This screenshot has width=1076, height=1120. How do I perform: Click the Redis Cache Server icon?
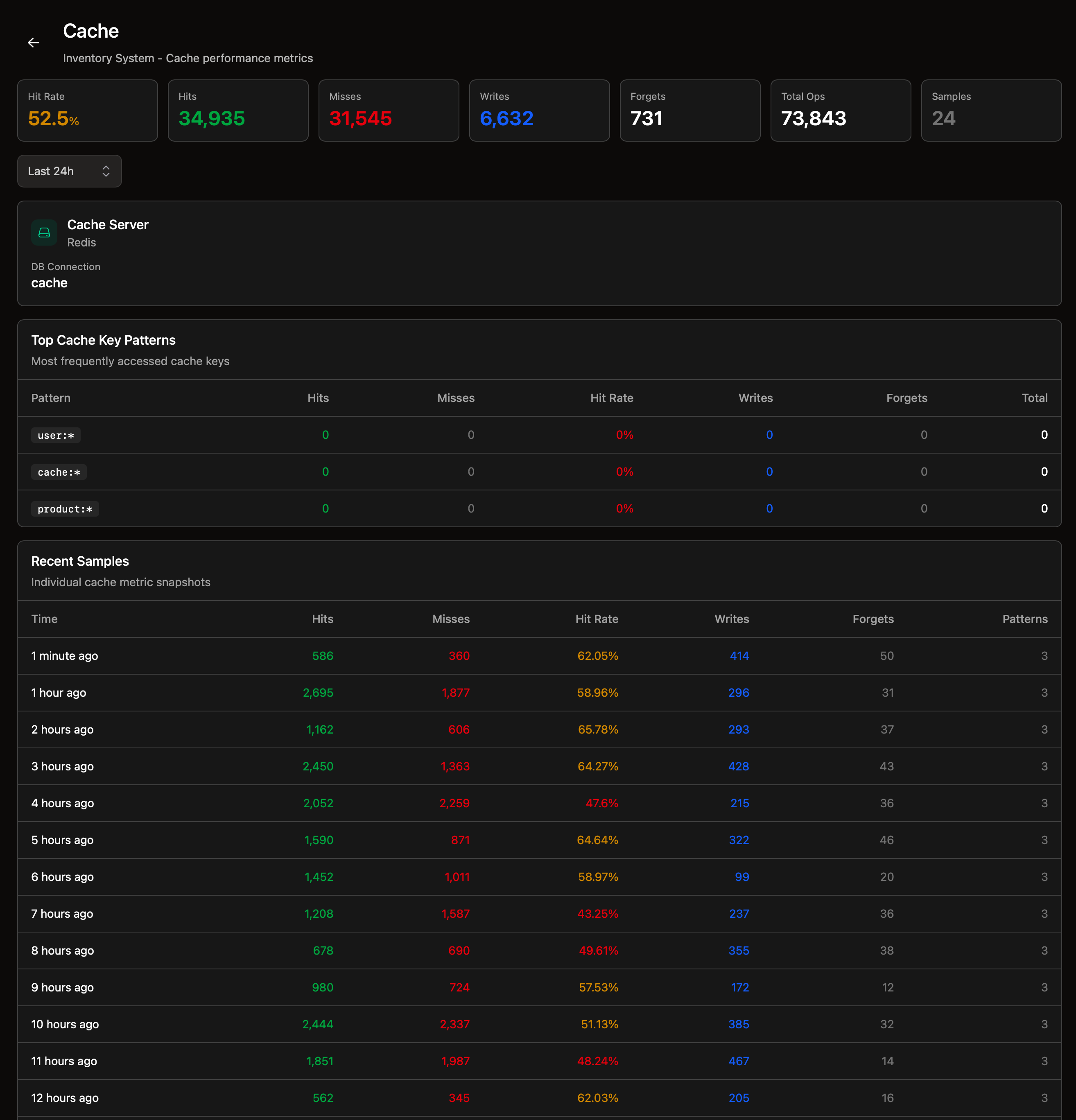click(44, 233)
